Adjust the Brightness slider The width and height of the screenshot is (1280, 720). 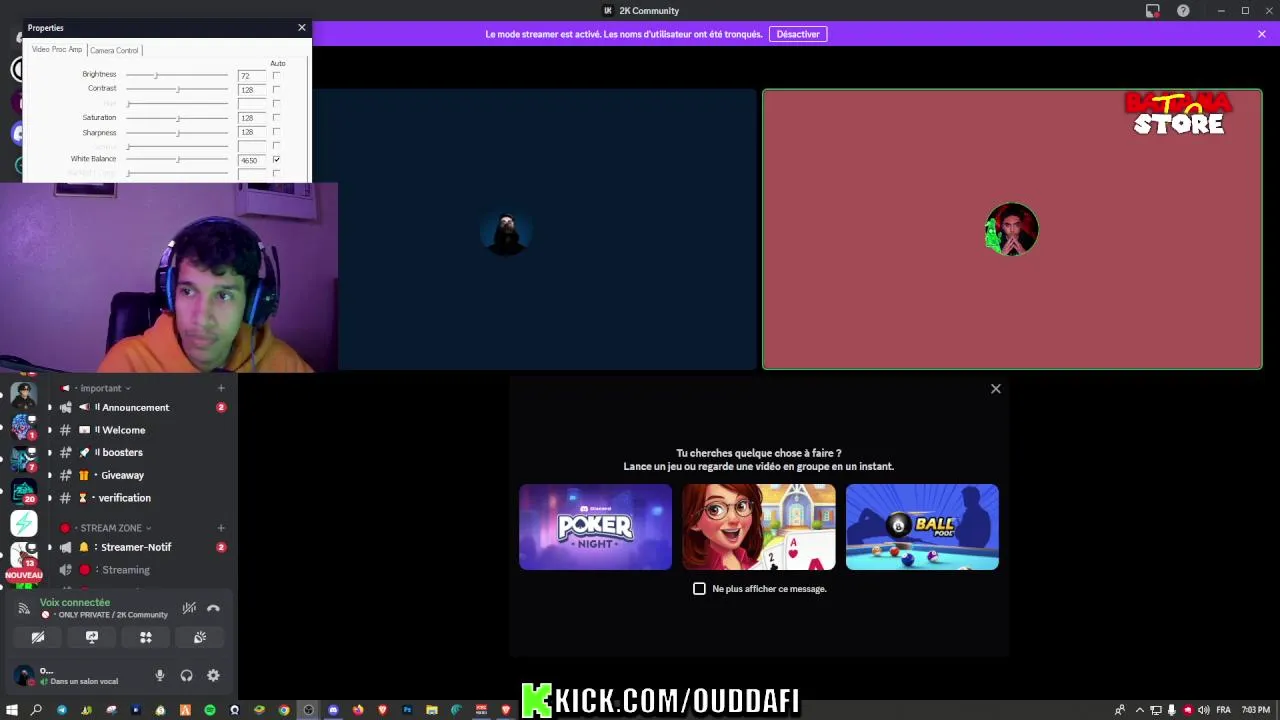[x=177, y=76]
